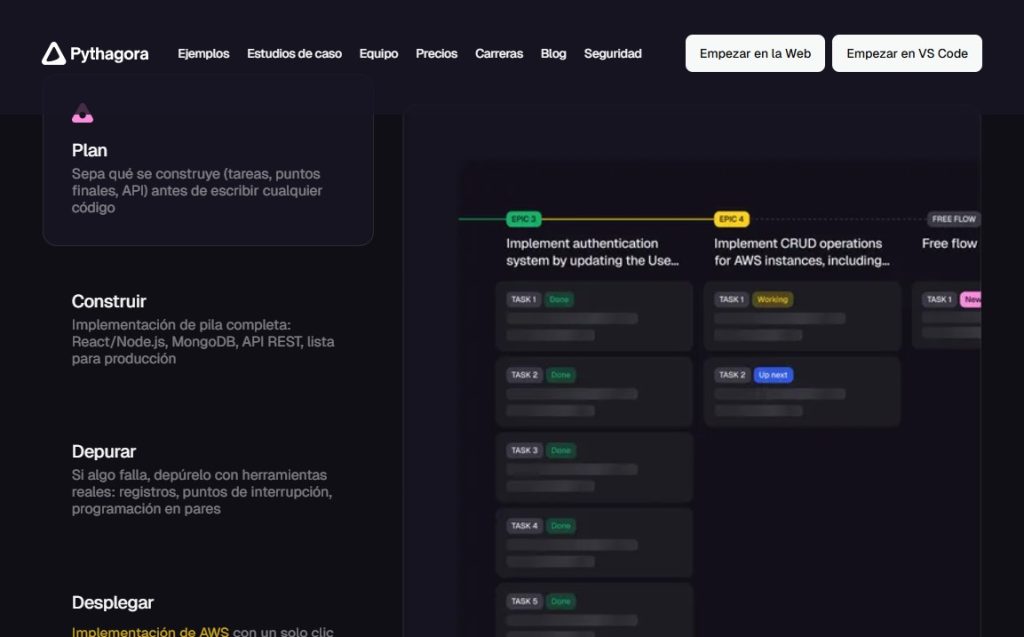Open the Equipo navigation link
Screen dimensions: 1024x637
point(379,54)
